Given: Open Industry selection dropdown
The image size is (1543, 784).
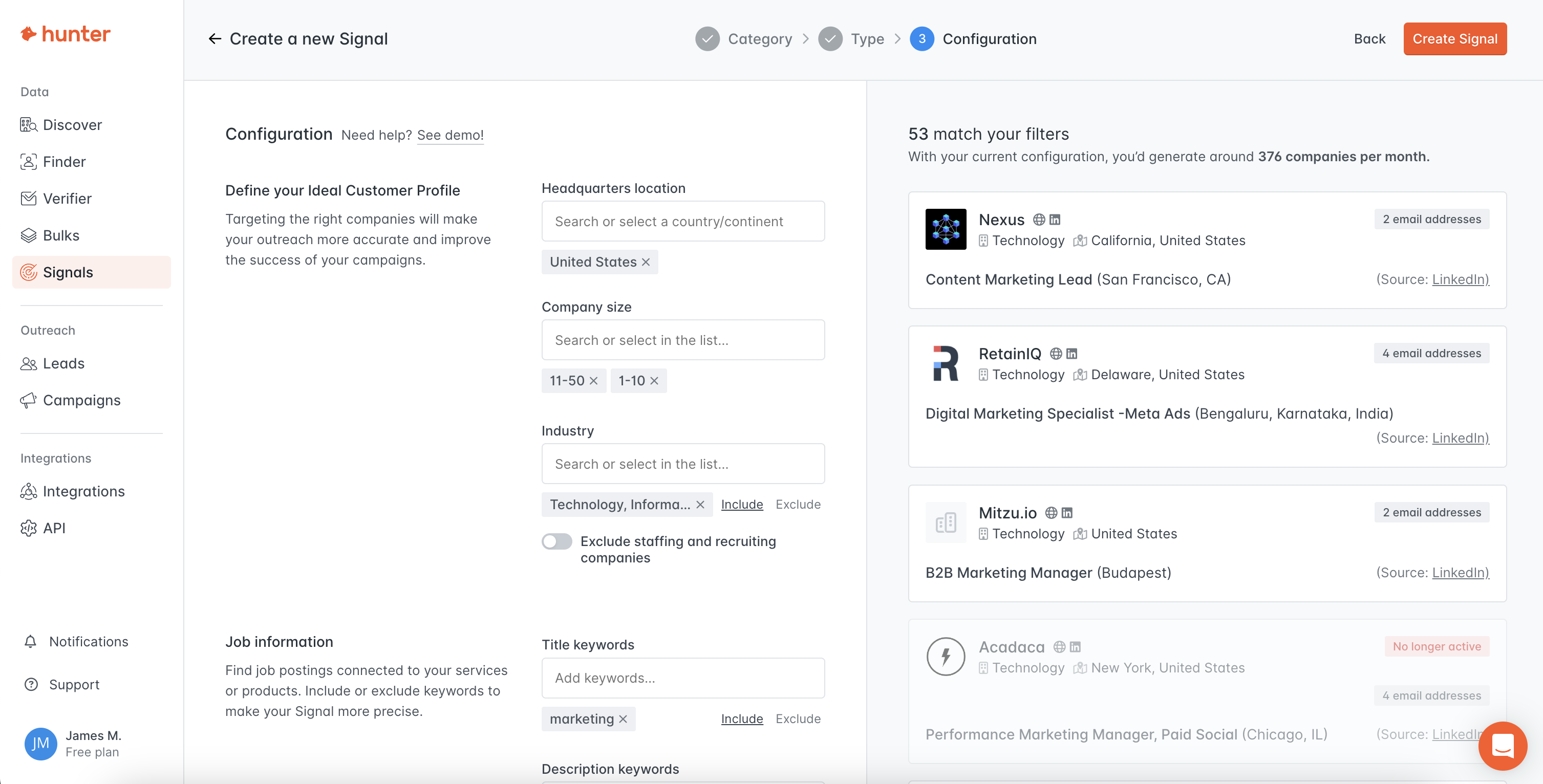Looking at the screenshot, I should tap(683, 464).
